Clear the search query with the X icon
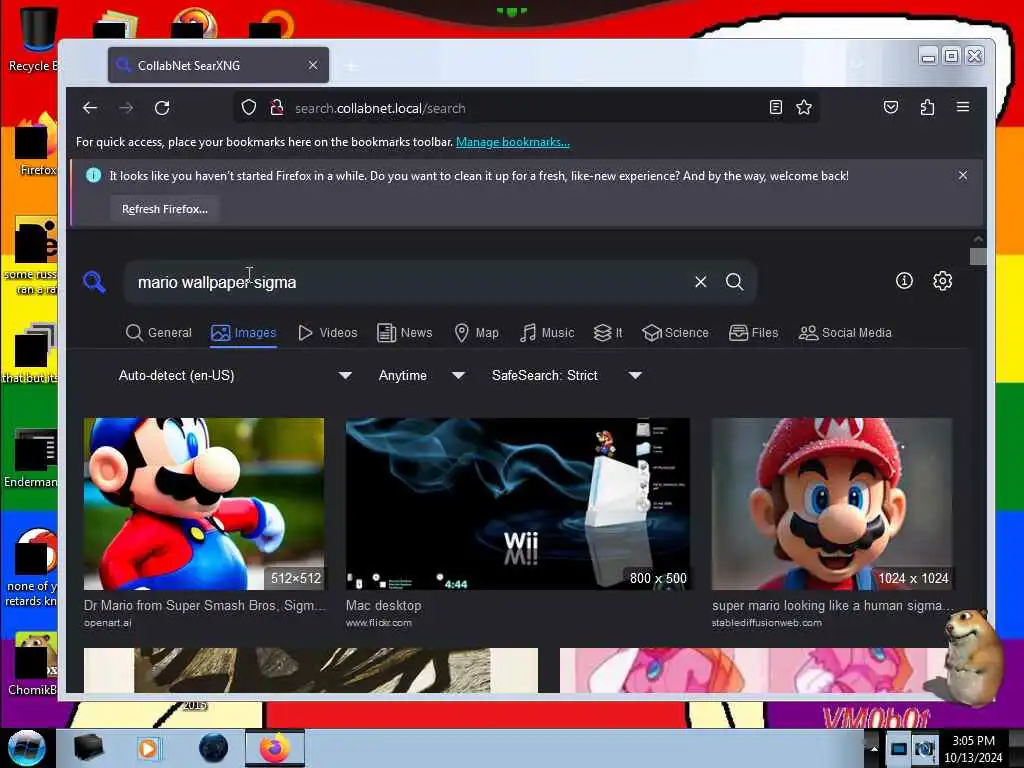The height and width of the screenshot is (768, 1024). [701, 281]
